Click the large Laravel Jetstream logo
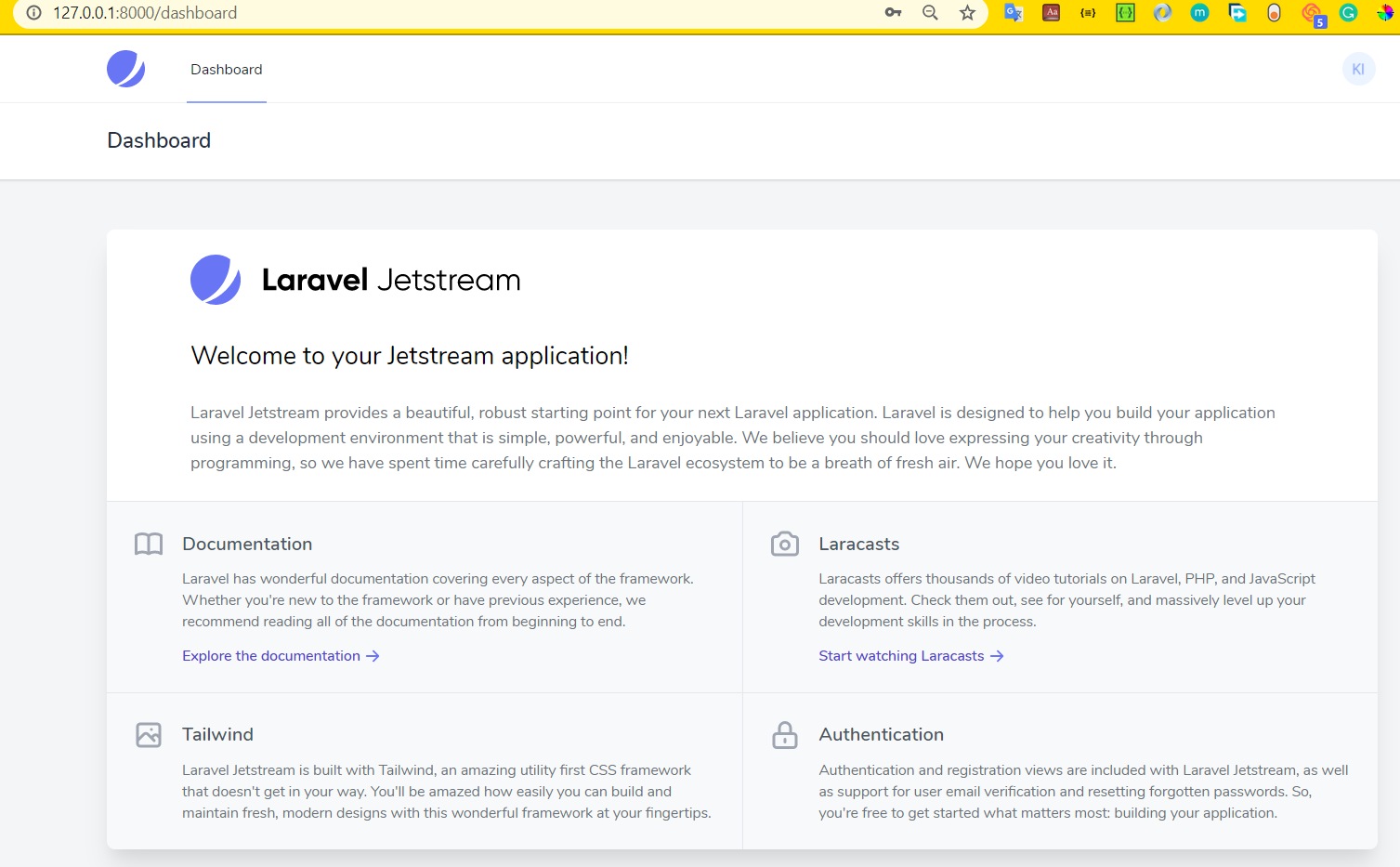Screen dimensions: 1400x867 click(356, 280)
